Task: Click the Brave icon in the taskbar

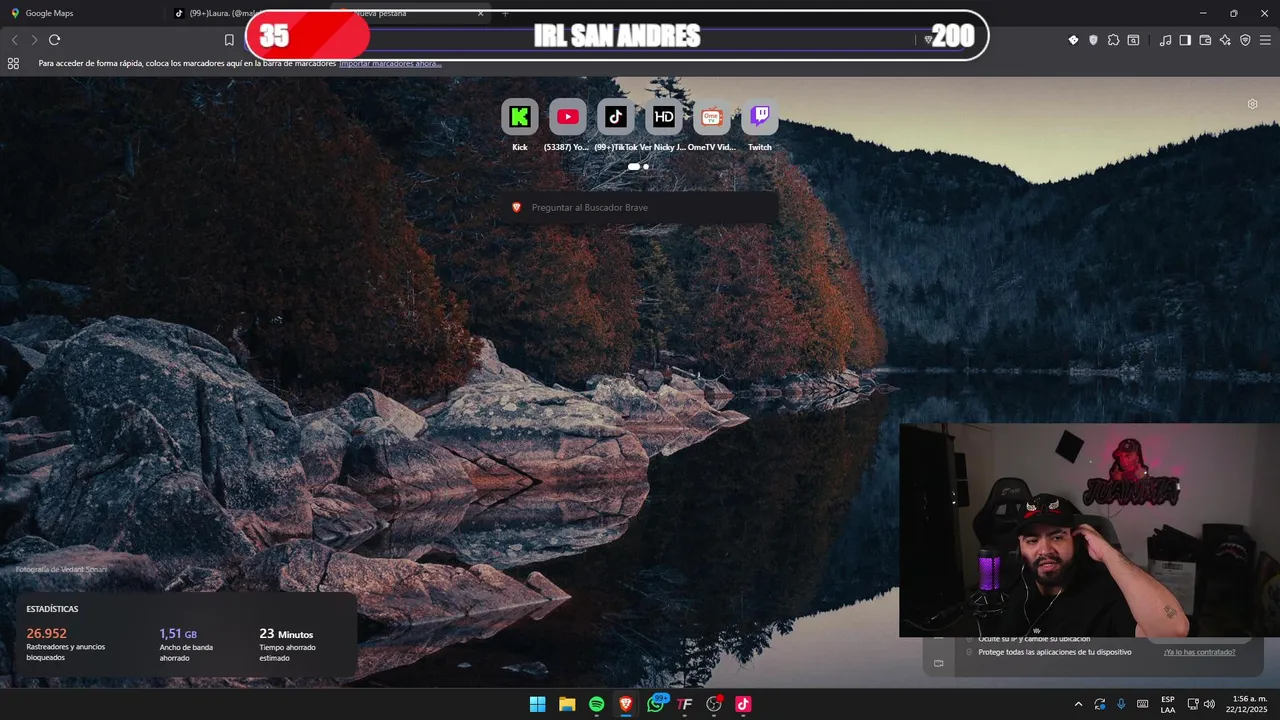Action: [626, 704]
